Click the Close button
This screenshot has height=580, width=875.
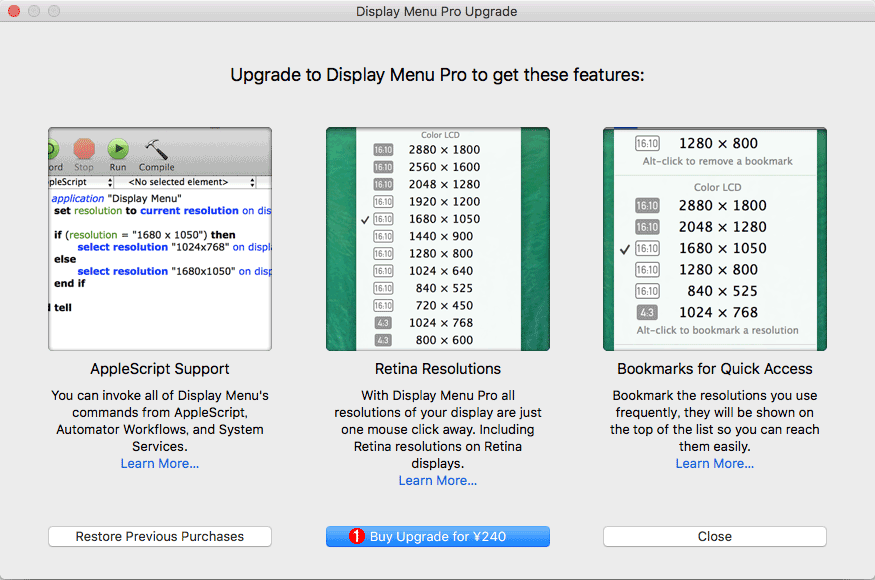[x=714, y=536]
